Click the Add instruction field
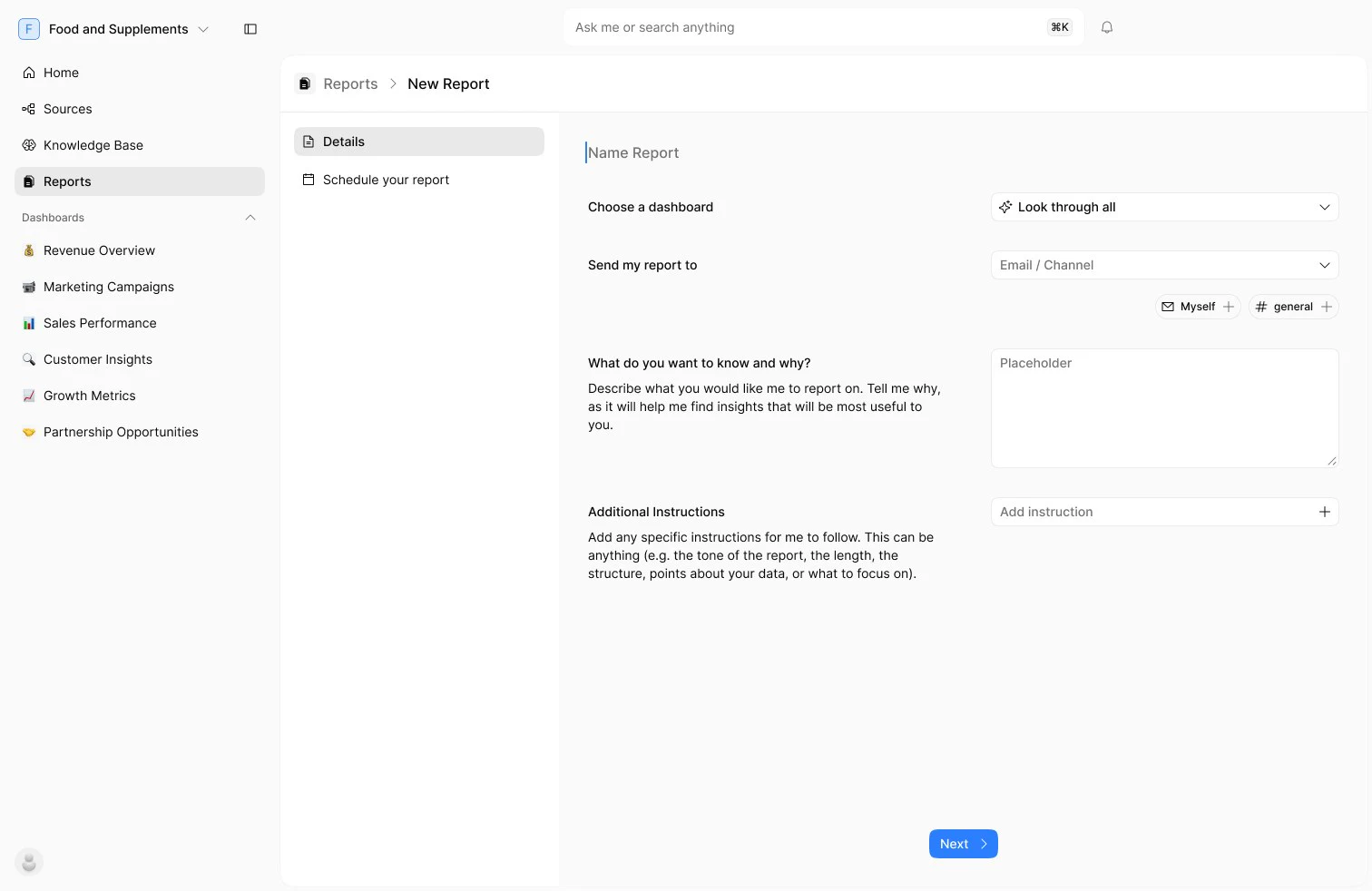 coord(1165,512)
